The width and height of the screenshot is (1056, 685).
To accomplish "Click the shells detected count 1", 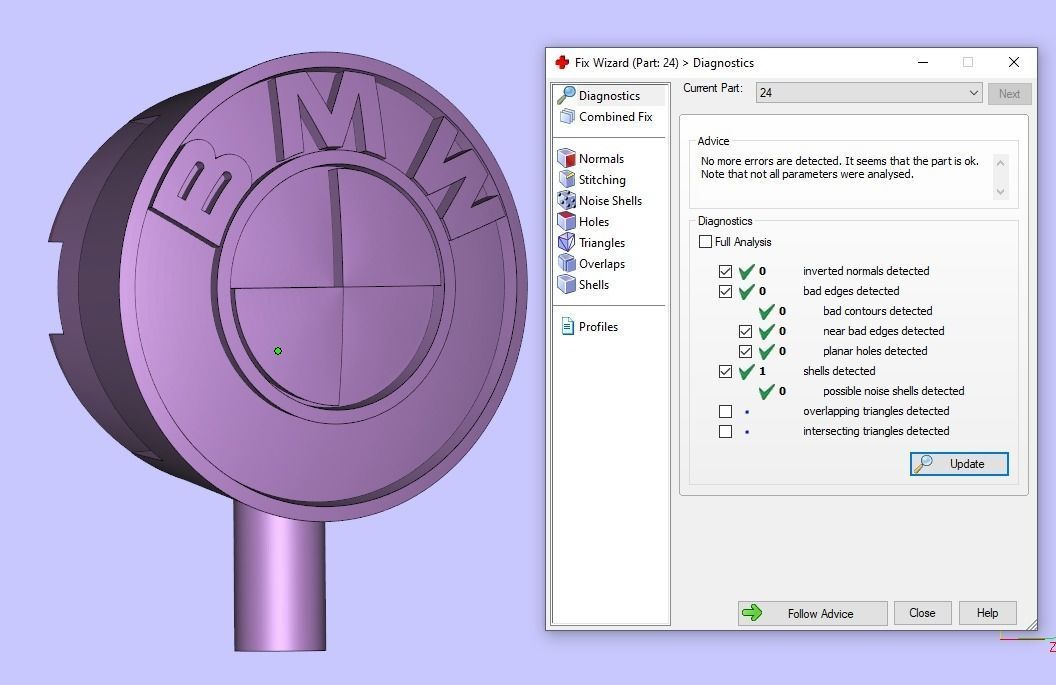I will click(762, 371).
